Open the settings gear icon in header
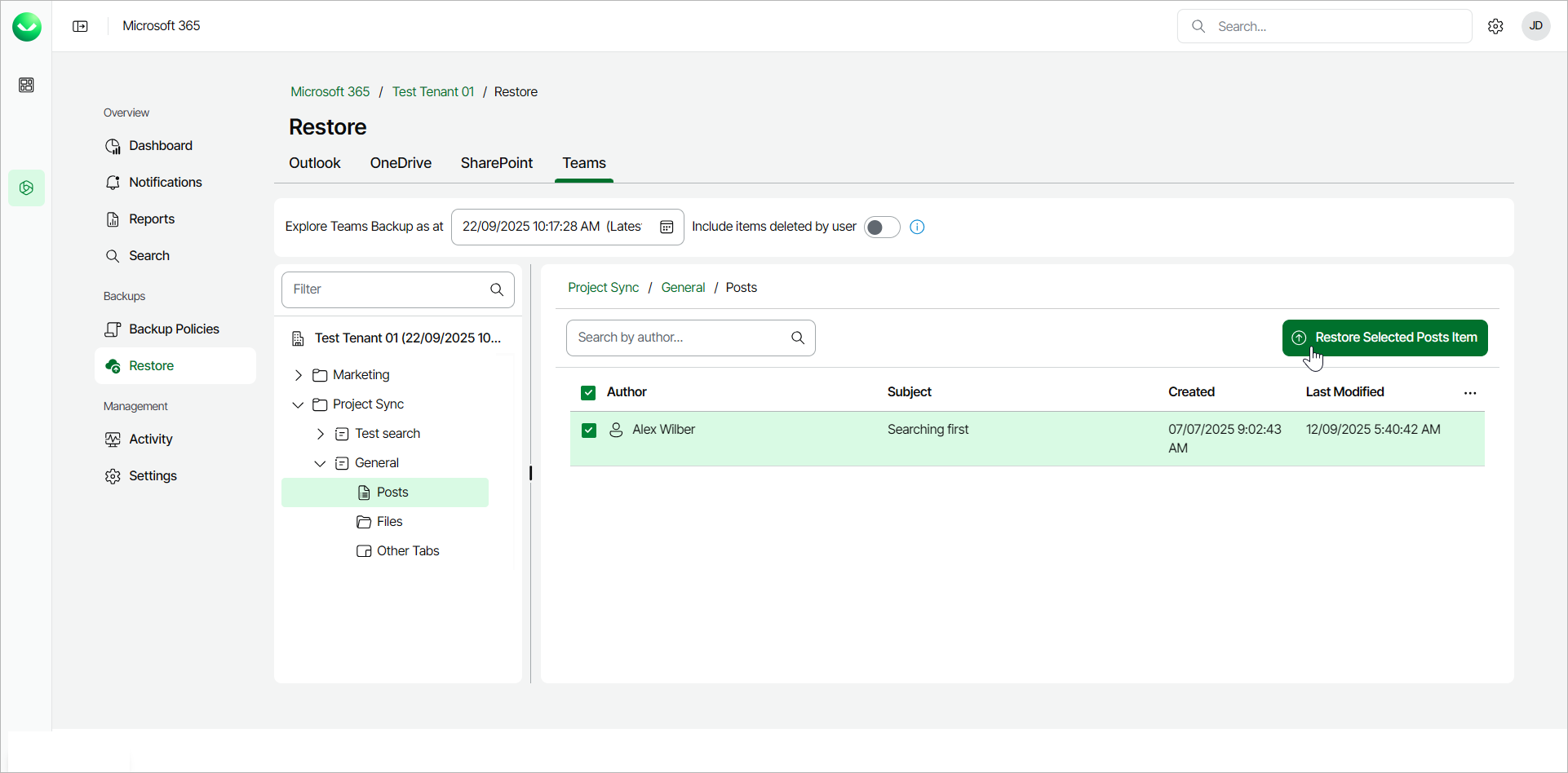Screen dimensions: 1568x773 (x=1495, y=26)
